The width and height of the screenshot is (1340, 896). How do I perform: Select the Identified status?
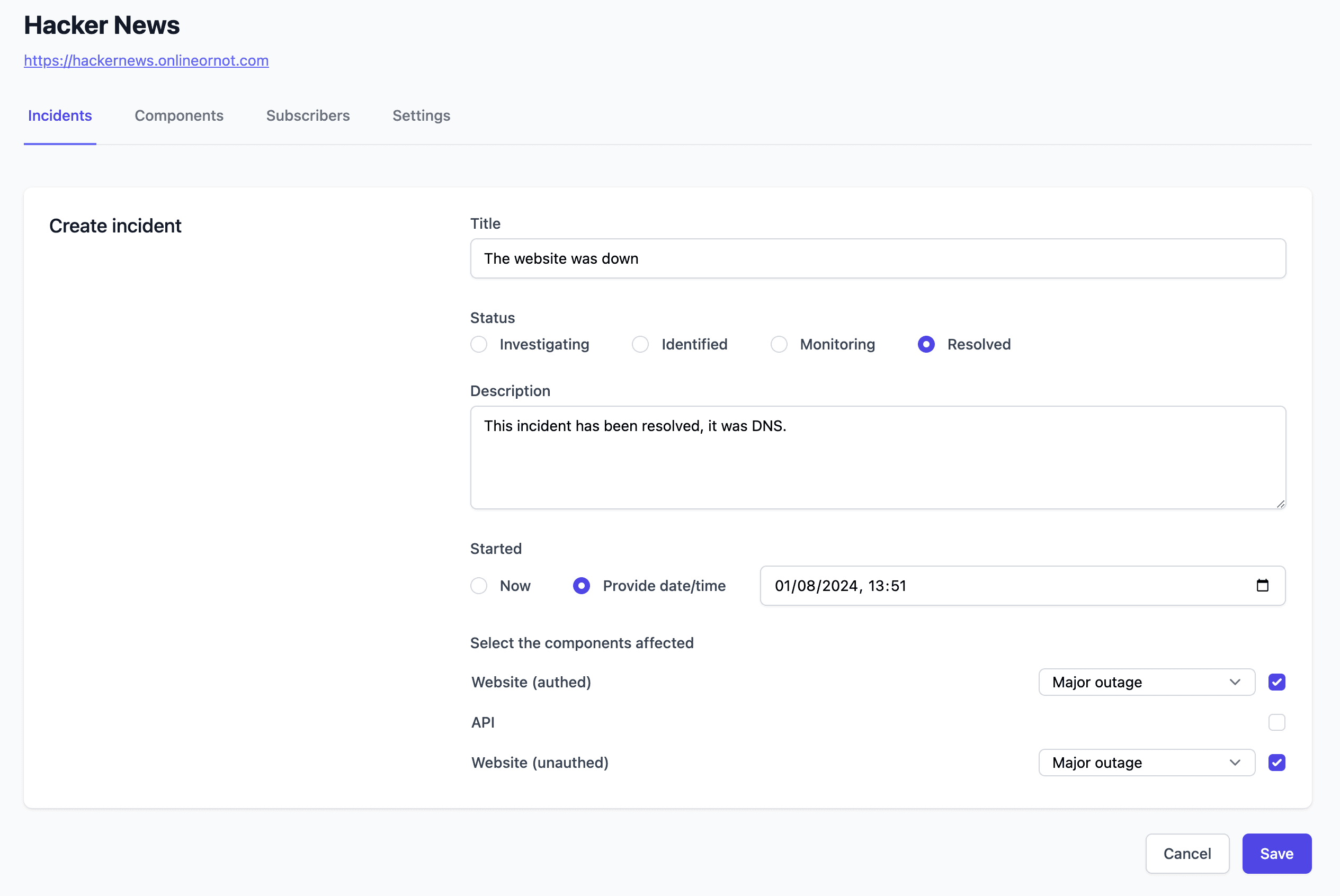pyautogui.click(x=640, y=344)
